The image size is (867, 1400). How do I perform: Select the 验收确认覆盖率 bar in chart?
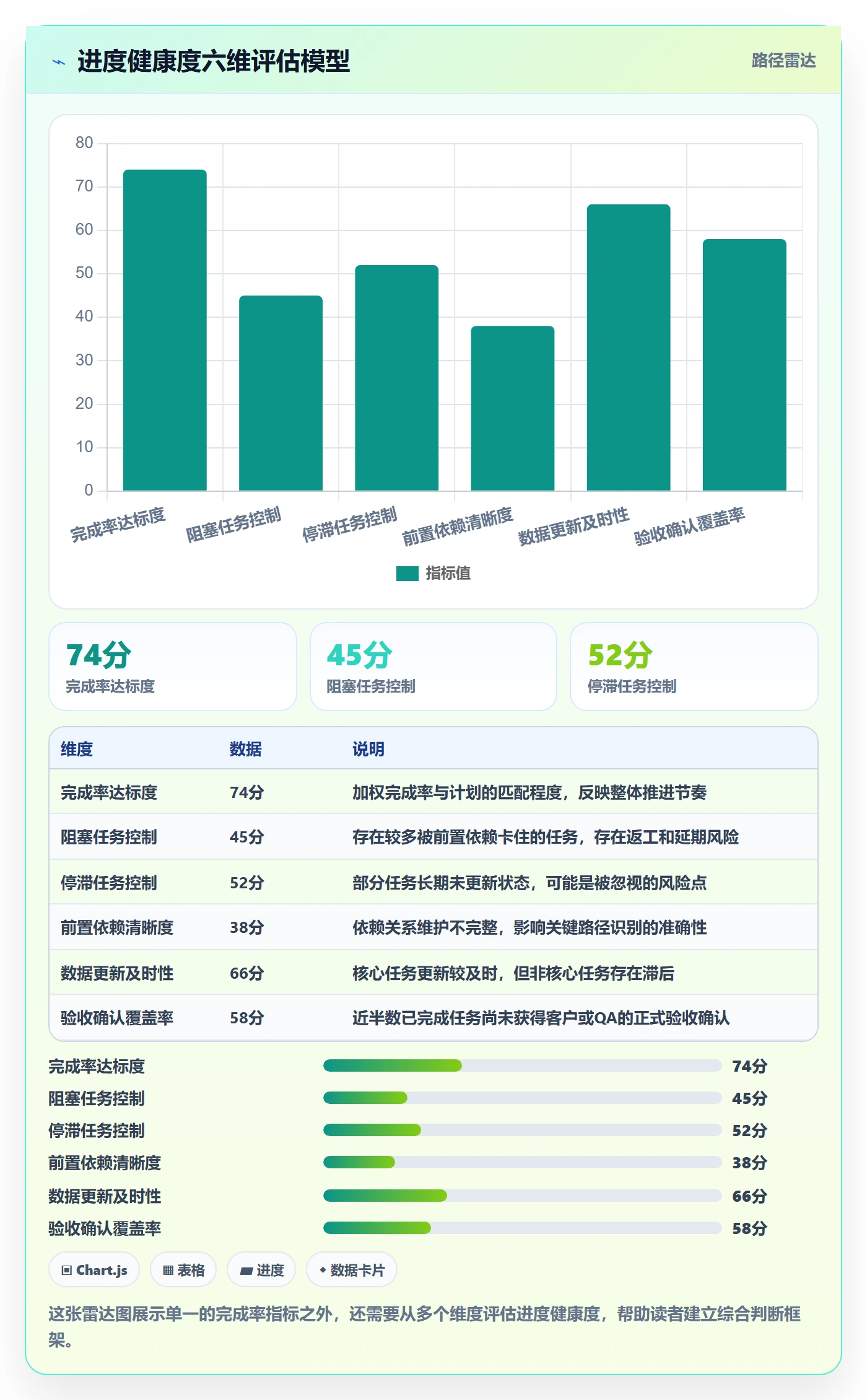[x=744, y=365]
